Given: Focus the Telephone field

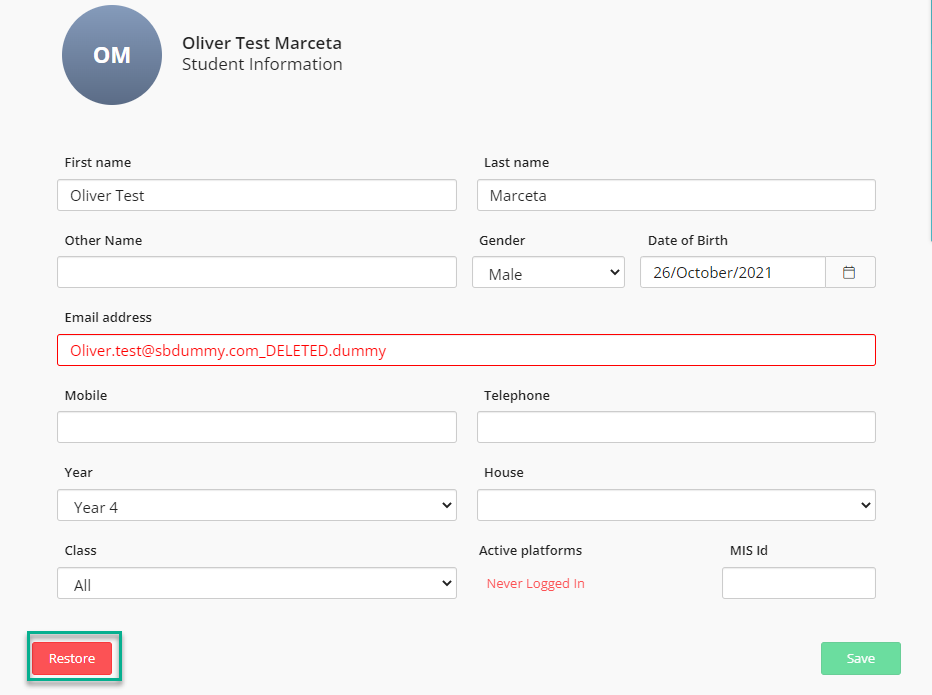Looking at the screenshot, I should [x=676, y=427].
